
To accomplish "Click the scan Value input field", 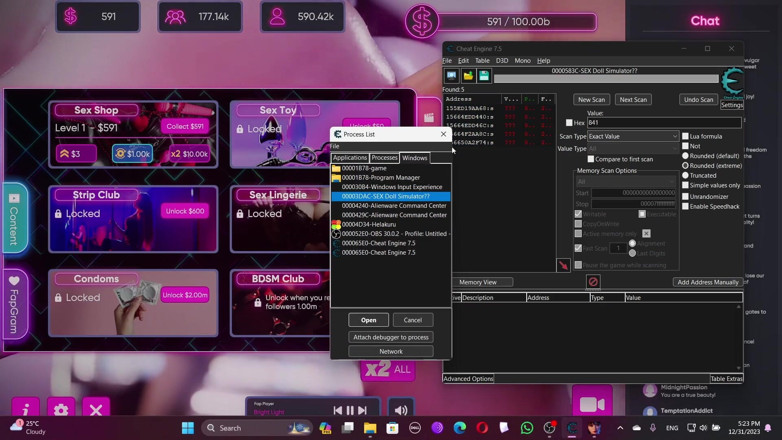I will pos(664,123).
